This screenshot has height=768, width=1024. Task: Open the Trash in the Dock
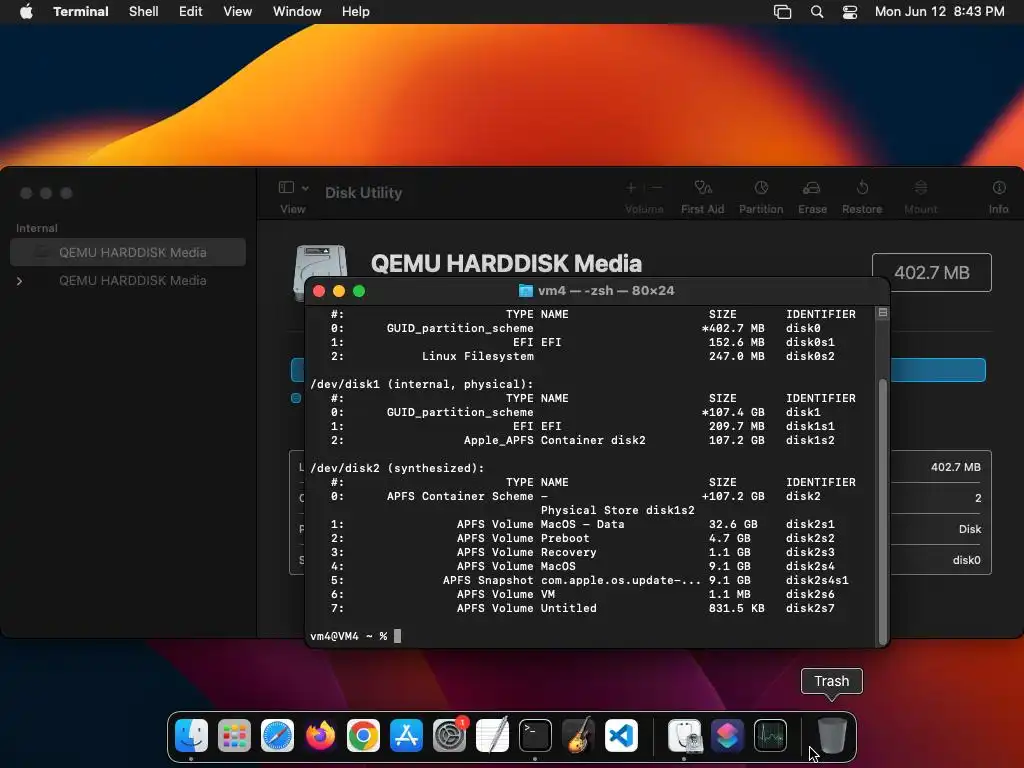(832, 735)
